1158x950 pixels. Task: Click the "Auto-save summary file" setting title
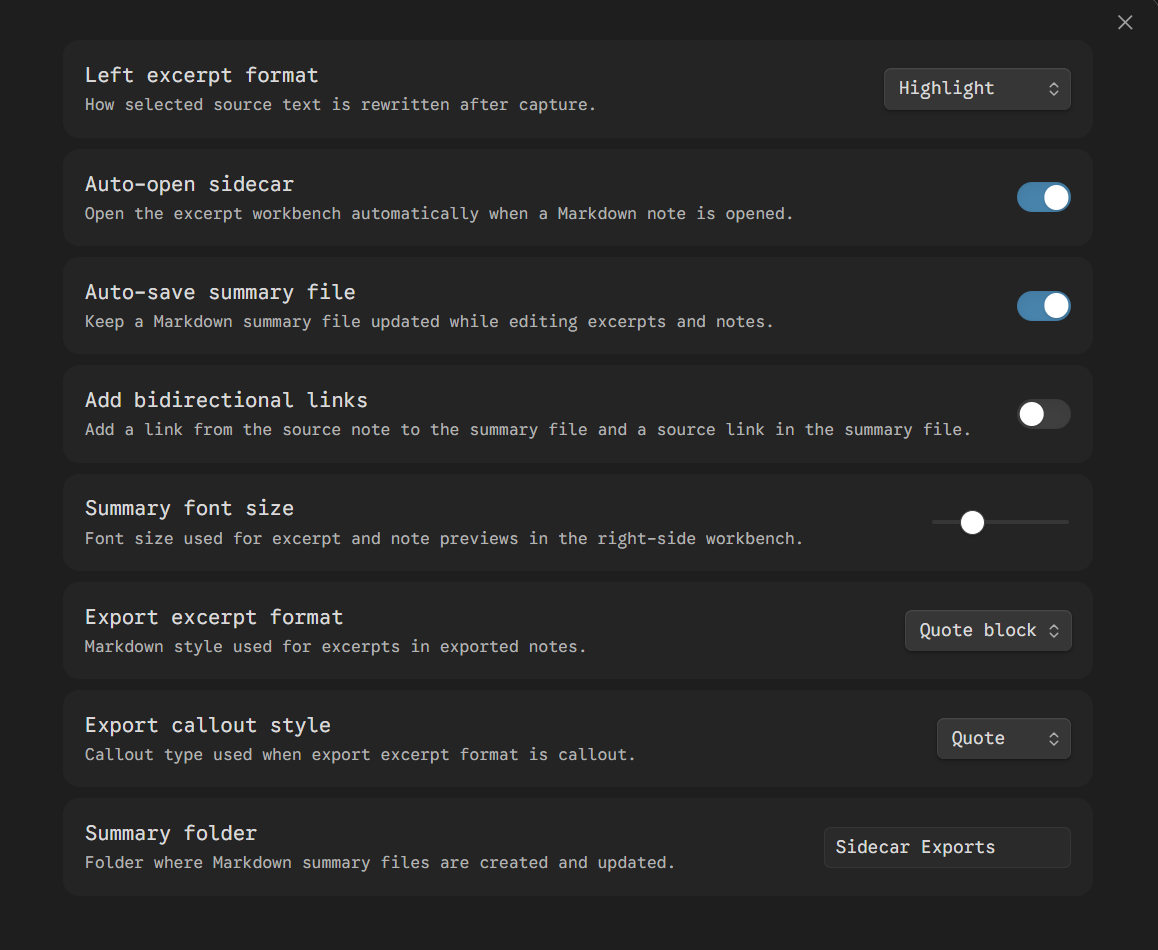tap(220, 292)
